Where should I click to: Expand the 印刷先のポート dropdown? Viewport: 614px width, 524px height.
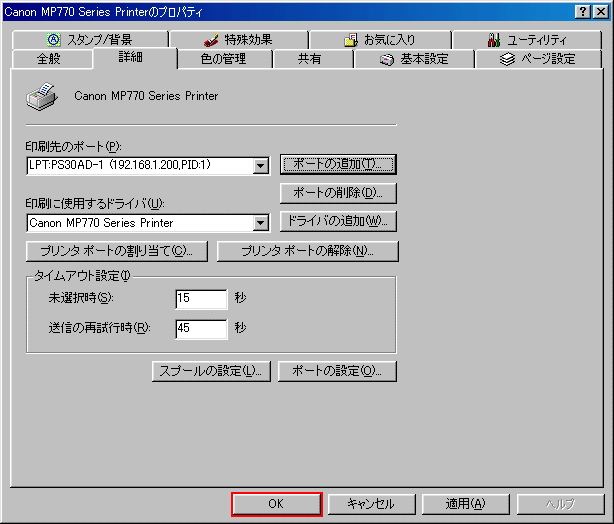pyautogui.click(x=261, y=166)
